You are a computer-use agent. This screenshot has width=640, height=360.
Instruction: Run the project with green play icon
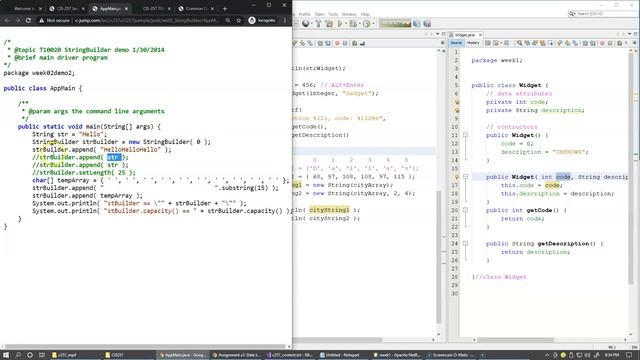[x=340, y=24]
